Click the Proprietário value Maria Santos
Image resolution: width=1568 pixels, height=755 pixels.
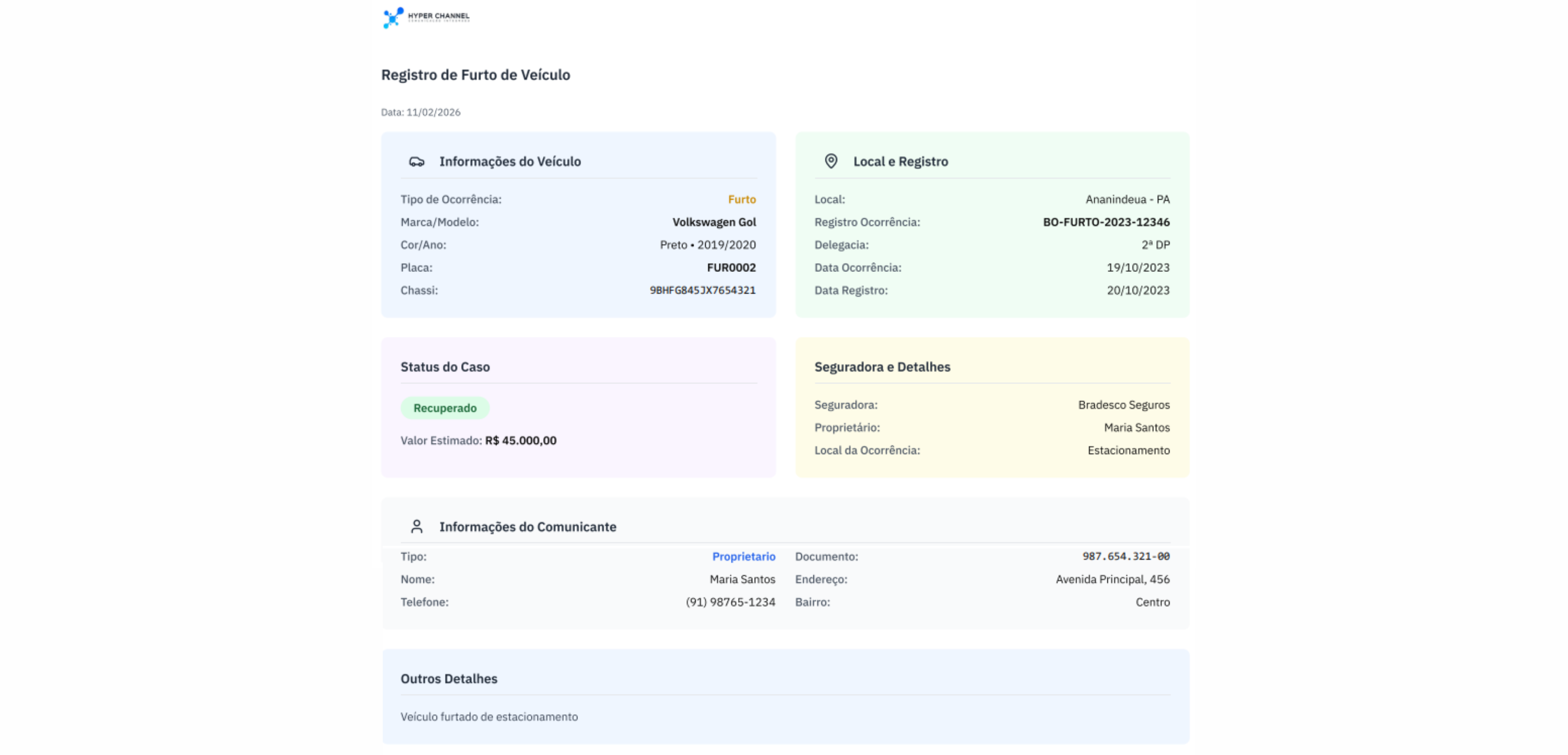pos(1136,427)
